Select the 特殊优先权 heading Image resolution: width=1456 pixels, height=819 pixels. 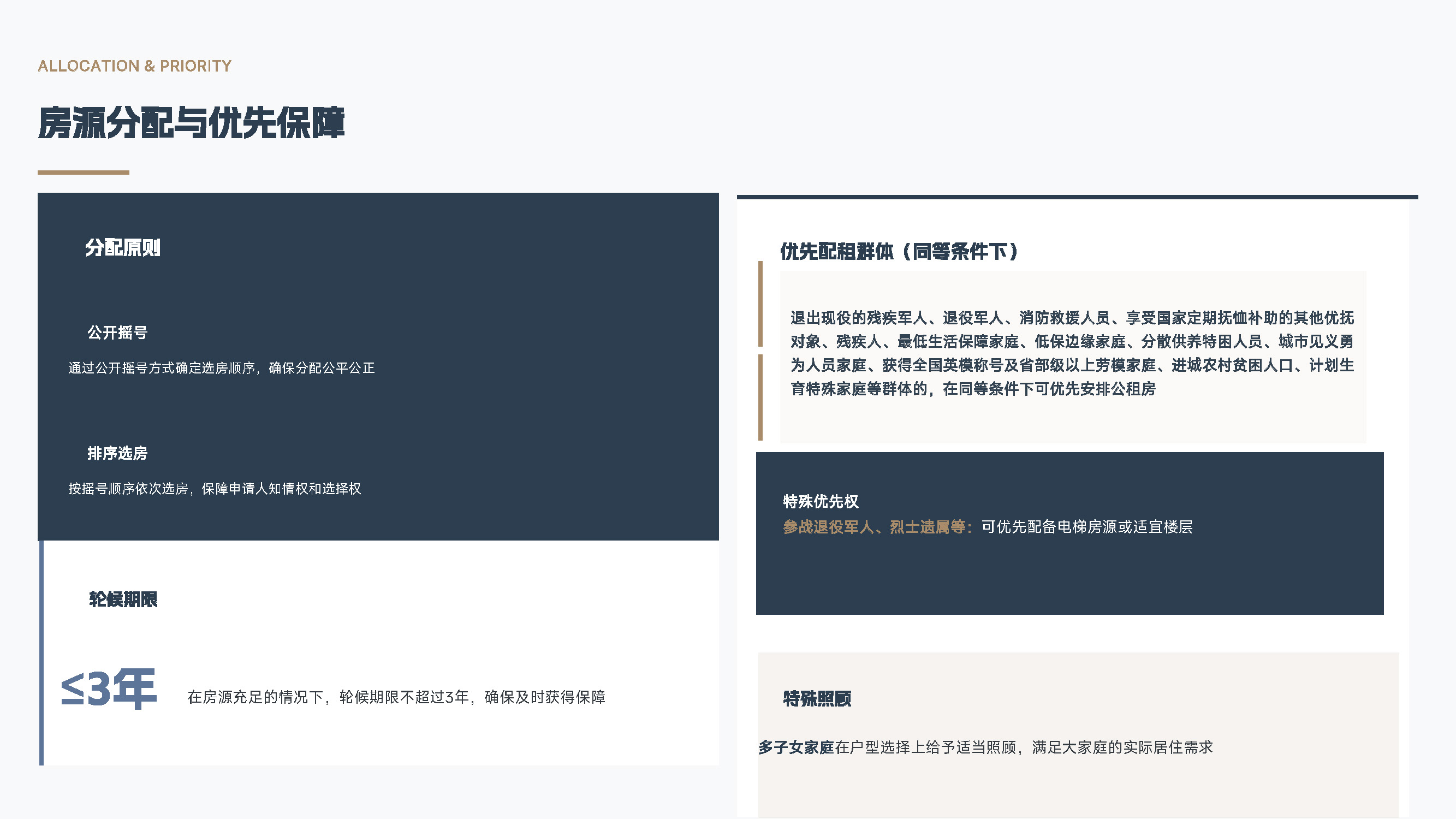click(820, 501)
